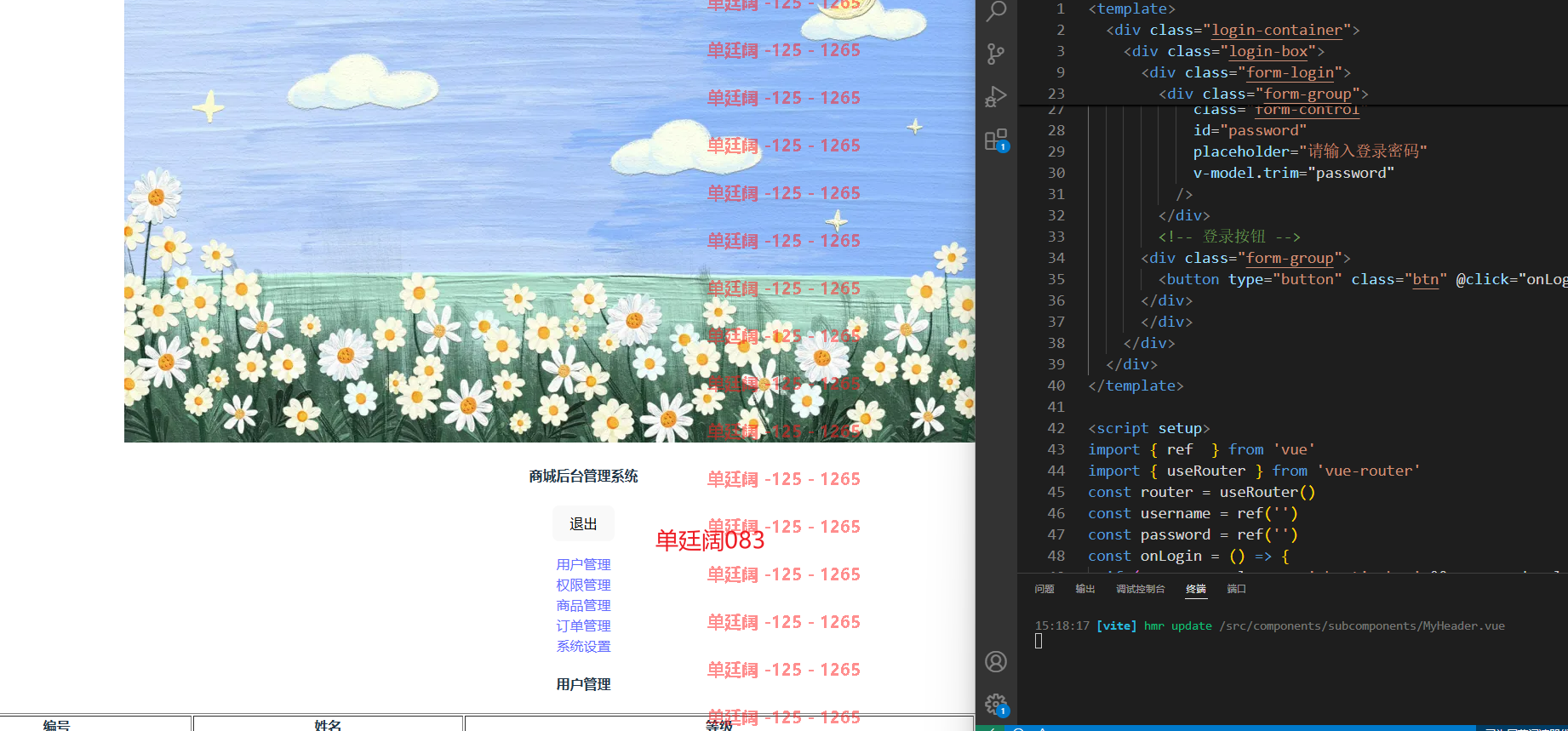Click the const router = useRouter() line
The height and width of the screenshot is (731, 1568).
1202,492
